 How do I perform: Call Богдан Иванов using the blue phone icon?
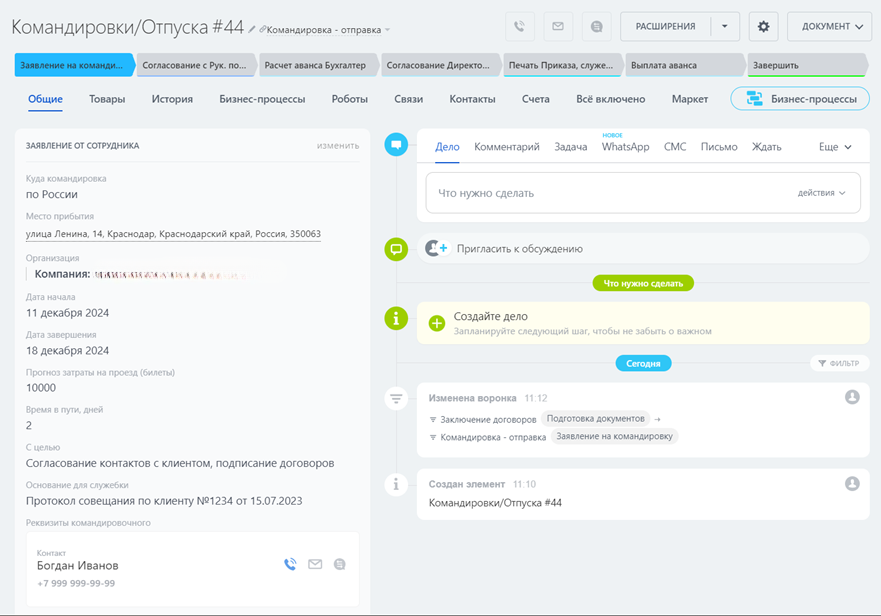290,564
